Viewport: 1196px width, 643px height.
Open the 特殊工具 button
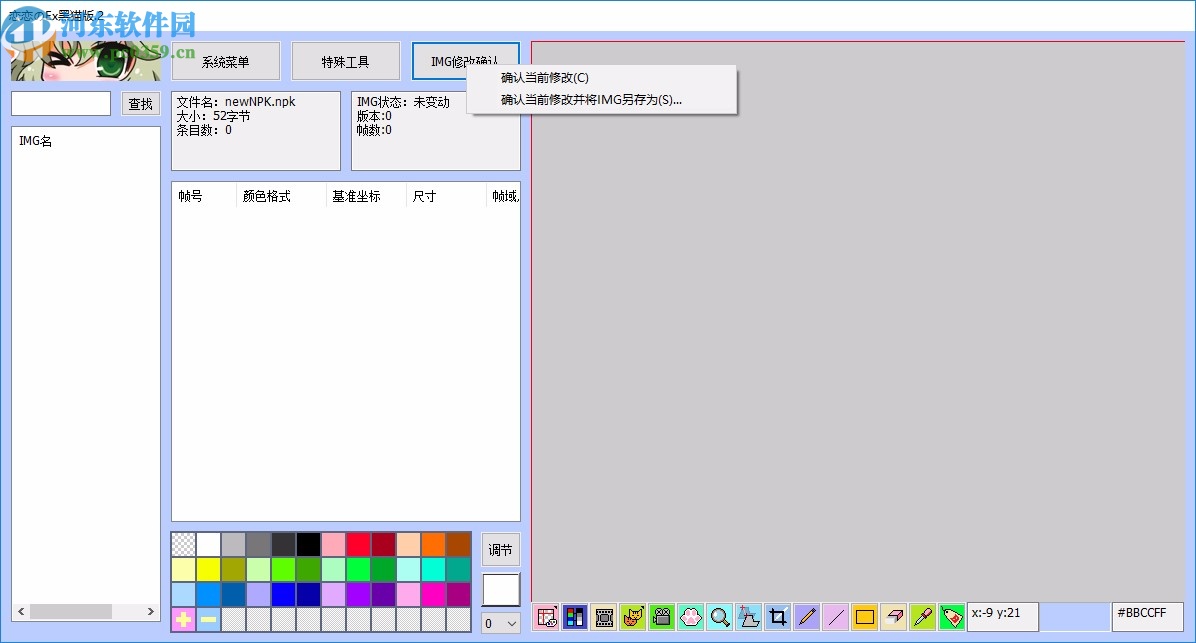346,62
